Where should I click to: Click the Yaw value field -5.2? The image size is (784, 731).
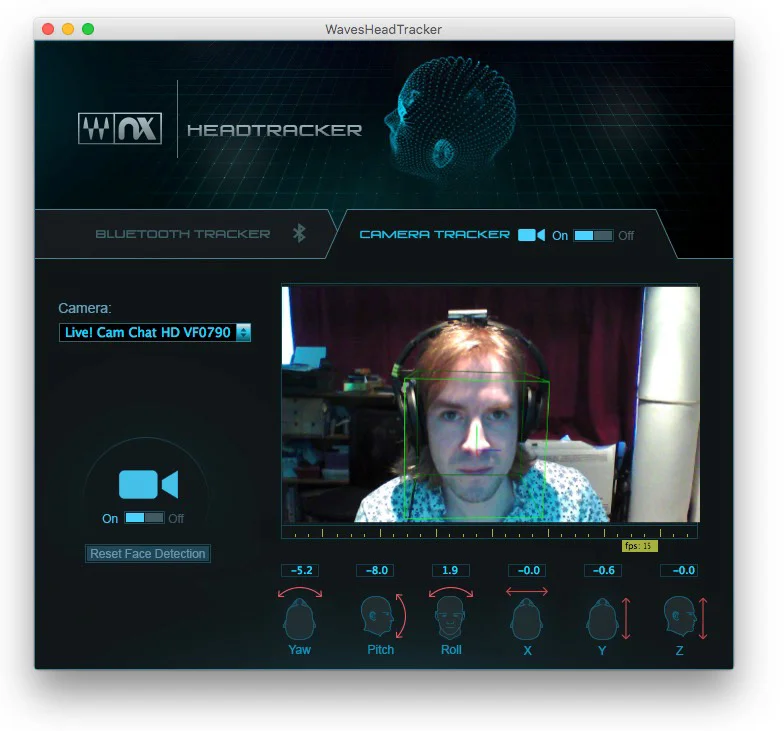tap(300, 570)
